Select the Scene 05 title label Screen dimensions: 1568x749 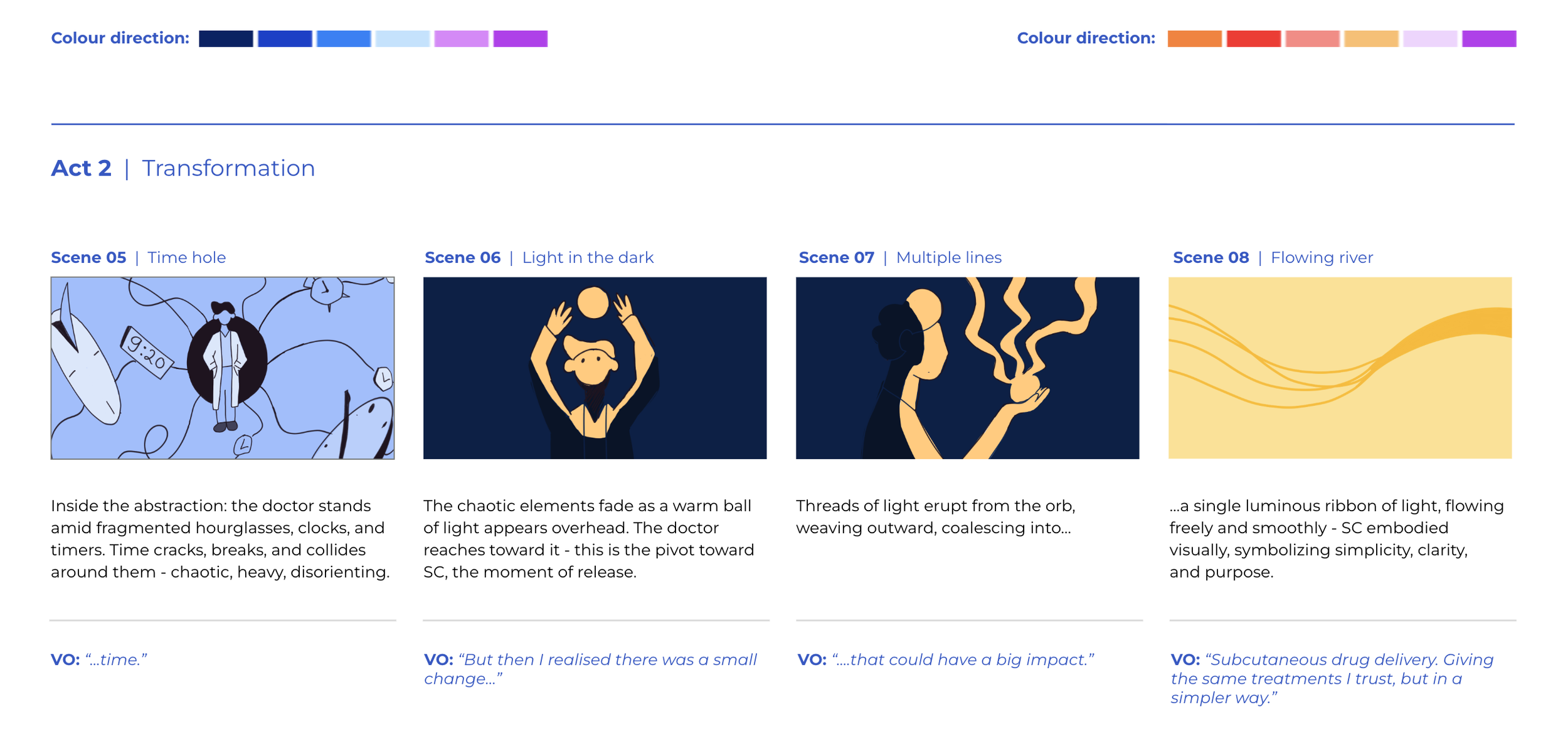[139, 257]
